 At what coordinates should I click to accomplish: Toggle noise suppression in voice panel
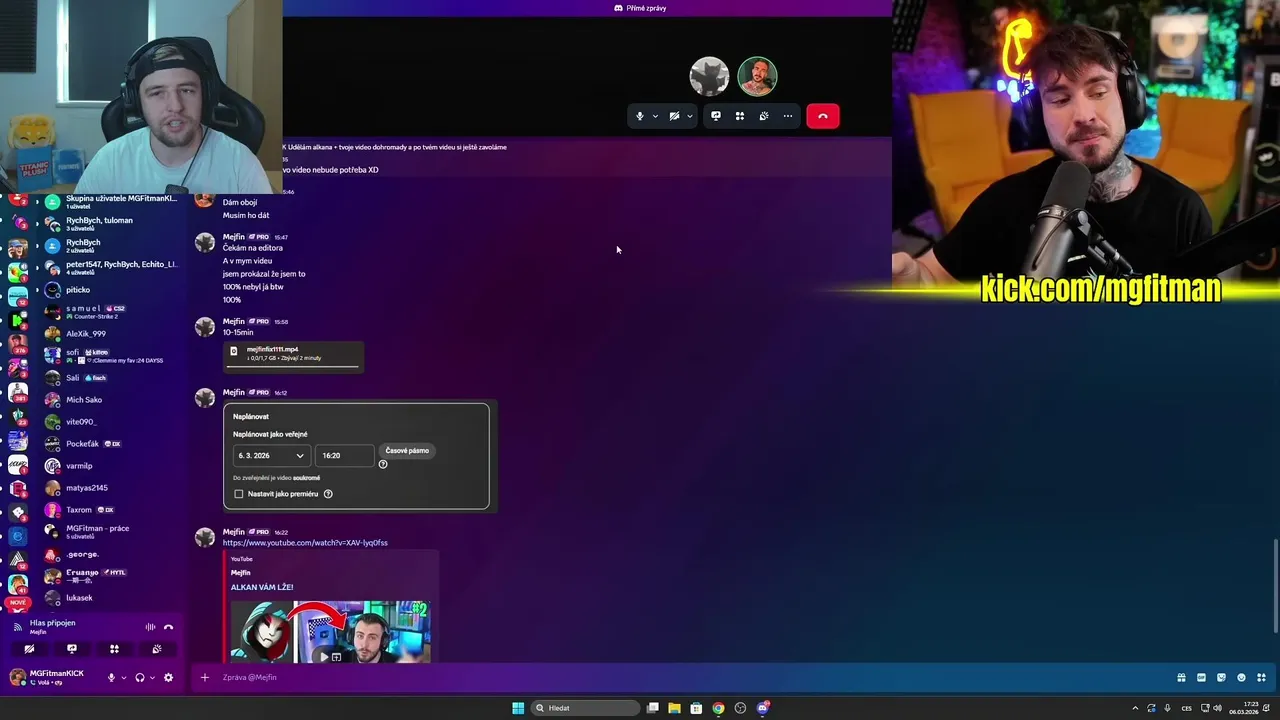[150, 627]
